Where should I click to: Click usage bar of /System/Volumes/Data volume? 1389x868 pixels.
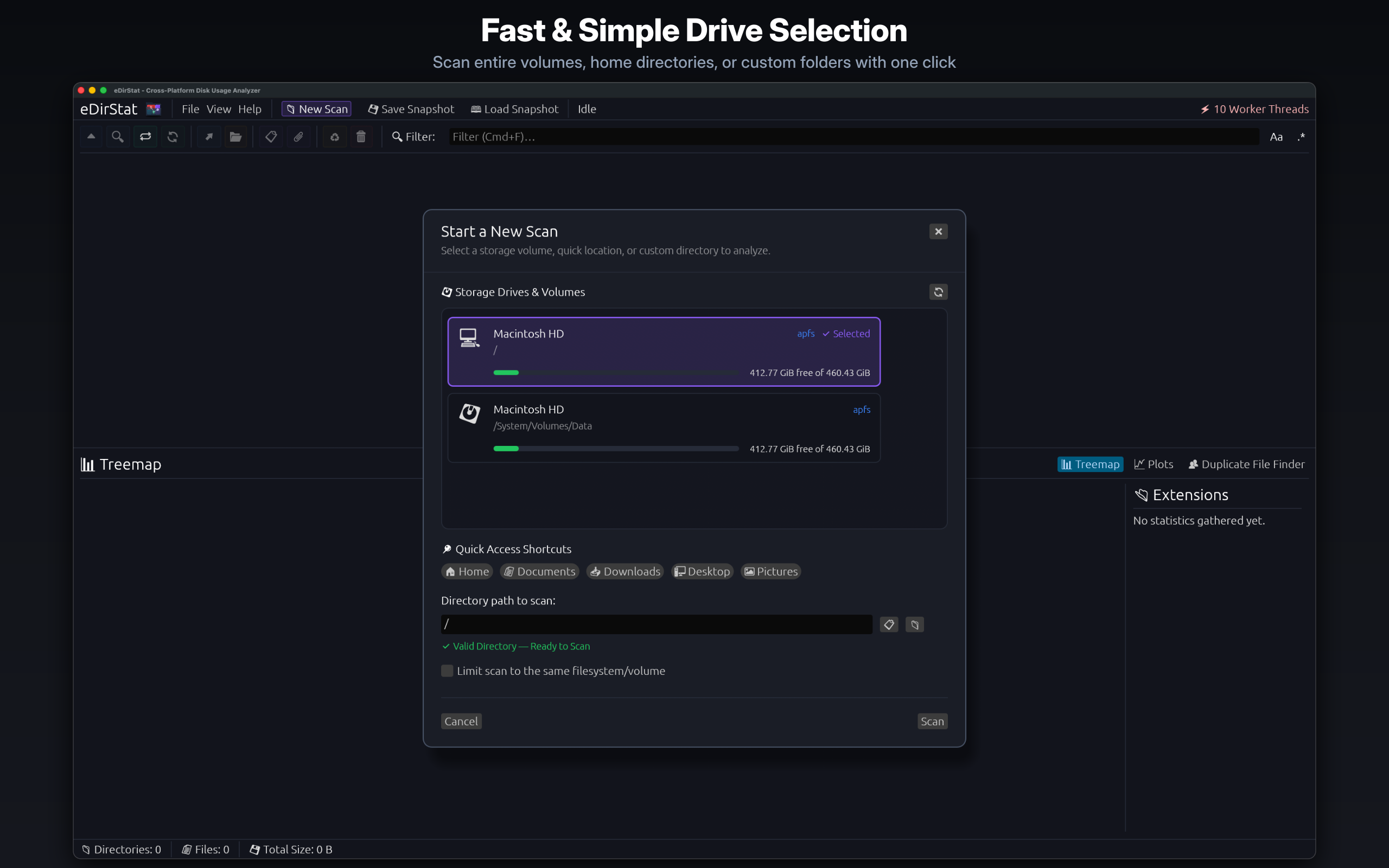click(x=616, y=448)
